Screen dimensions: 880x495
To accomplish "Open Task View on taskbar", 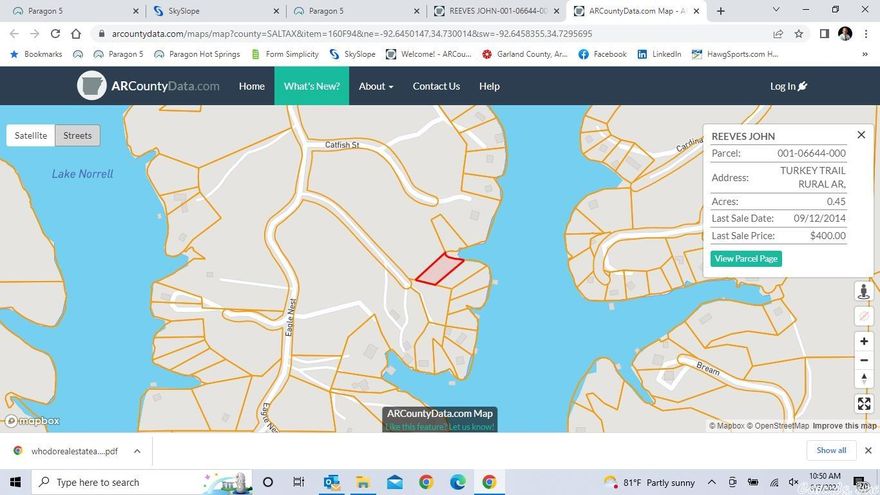I will (x=299, y=482).
